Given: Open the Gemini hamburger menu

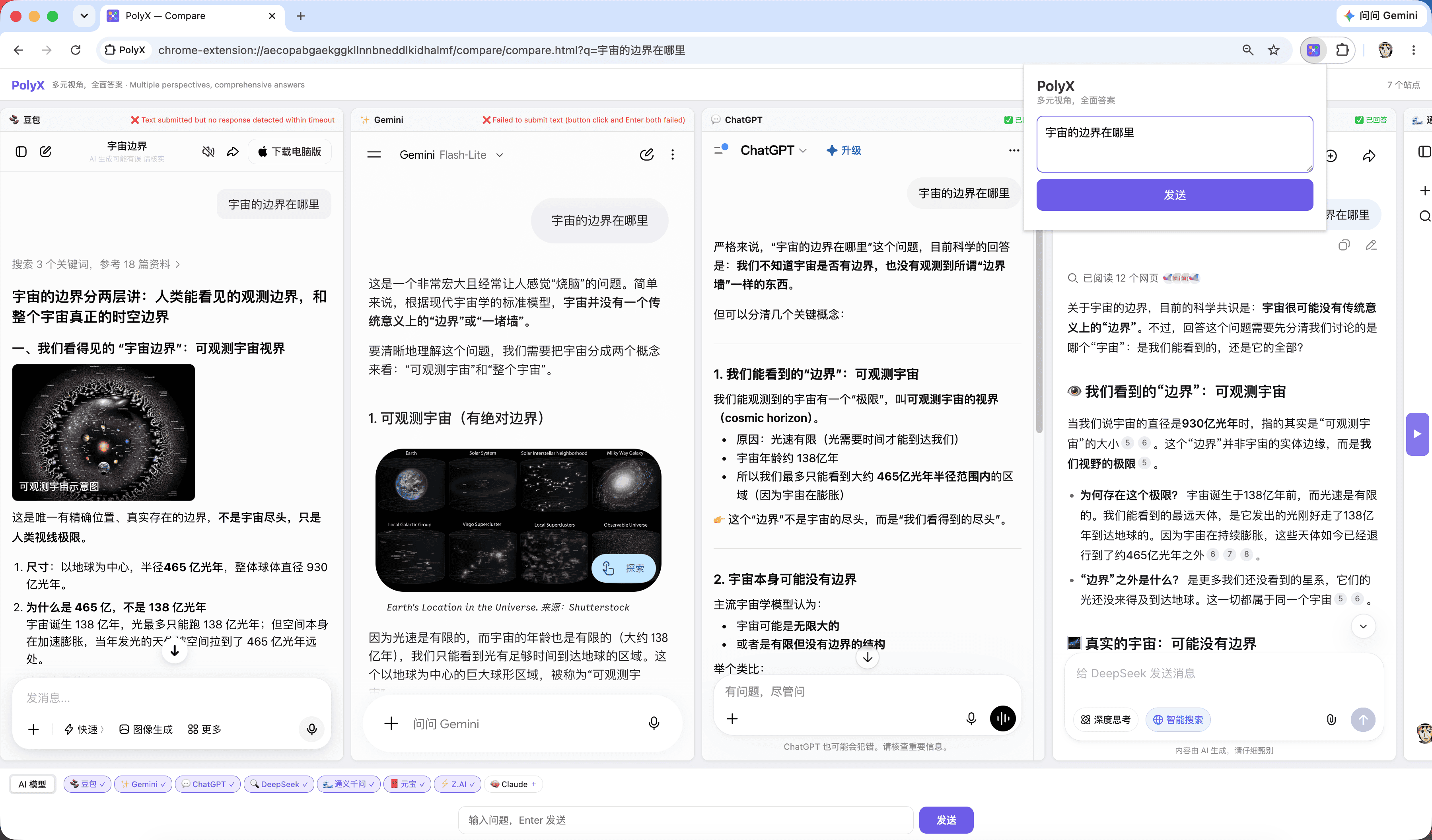Looking at the screenshot, I should 374,155.
